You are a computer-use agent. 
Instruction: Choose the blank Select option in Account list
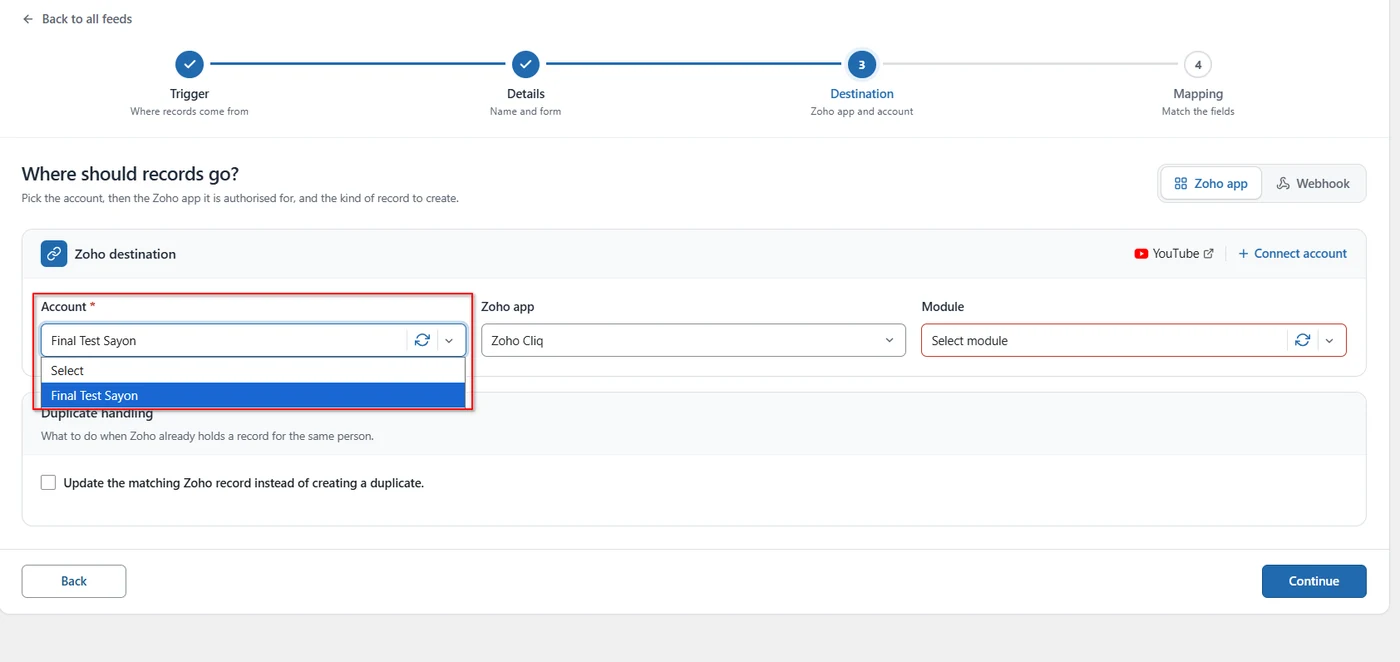click(x=253, y=370)
